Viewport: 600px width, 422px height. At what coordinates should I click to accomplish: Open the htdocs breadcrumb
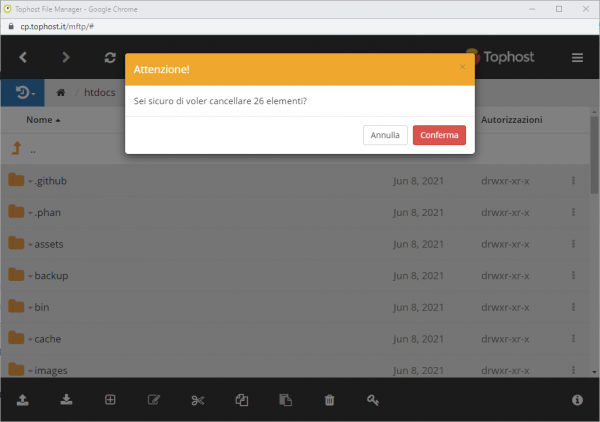tap(99, 93)
